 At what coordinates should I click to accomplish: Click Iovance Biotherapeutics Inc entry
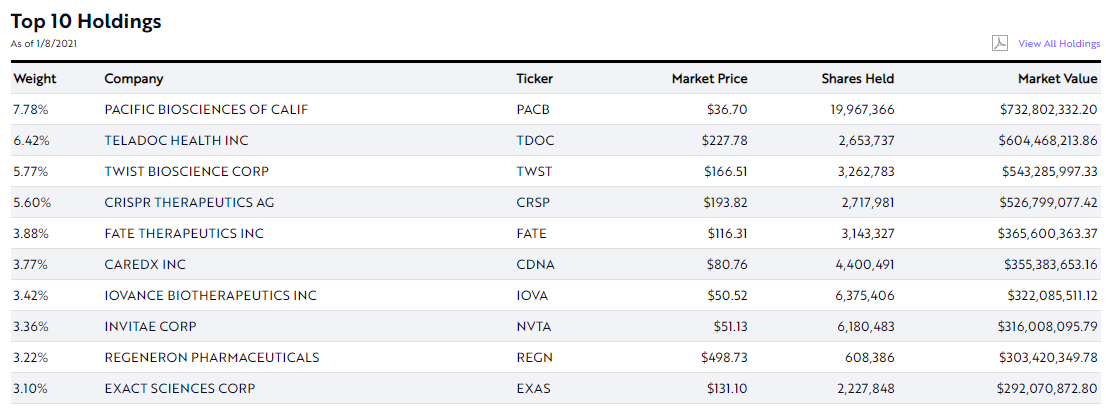(x=210, y=296)
